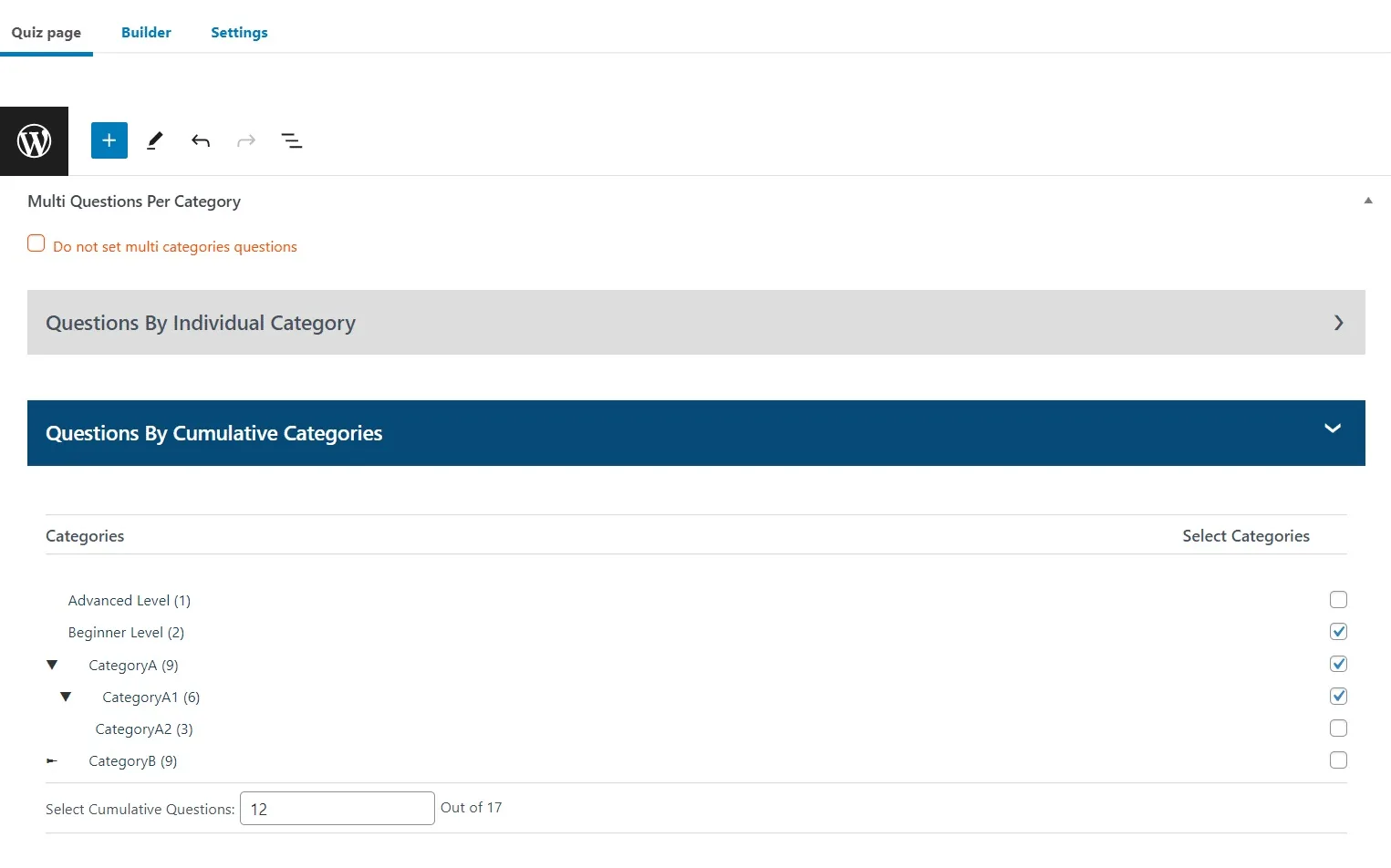Check the Advanced Level category checkbox
This screenshot has width=1391, height=868.
1338,599
